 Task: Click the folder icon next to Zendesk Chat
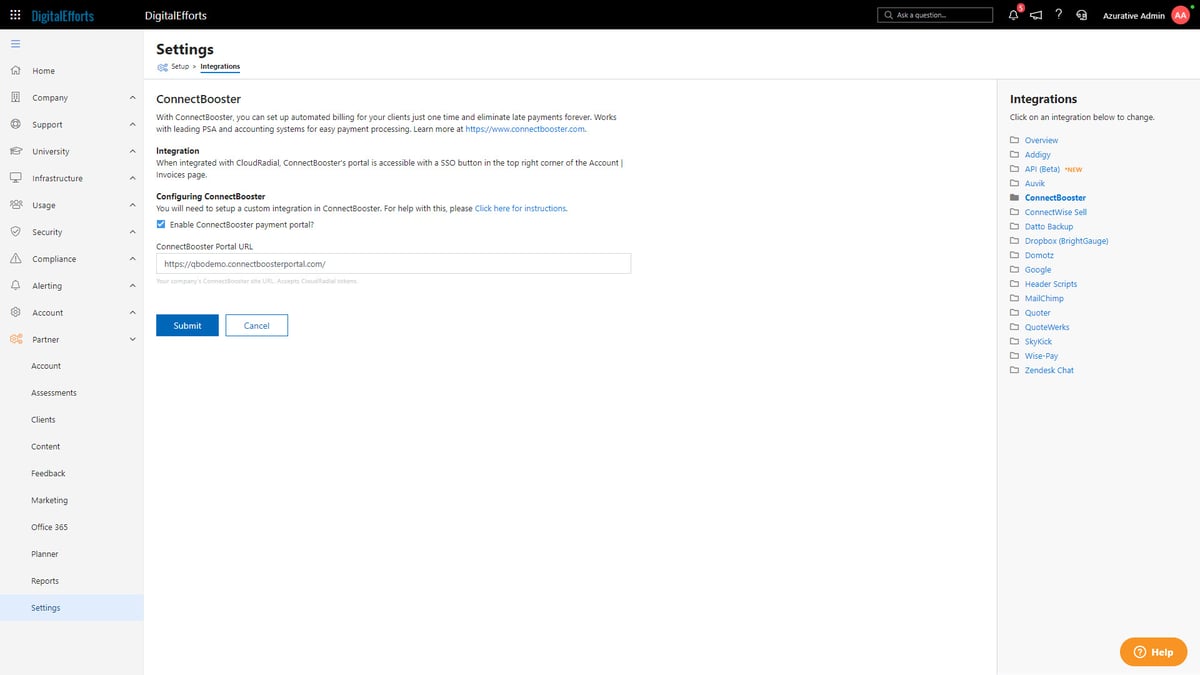pyautogui.click(x=1014, y=370)
